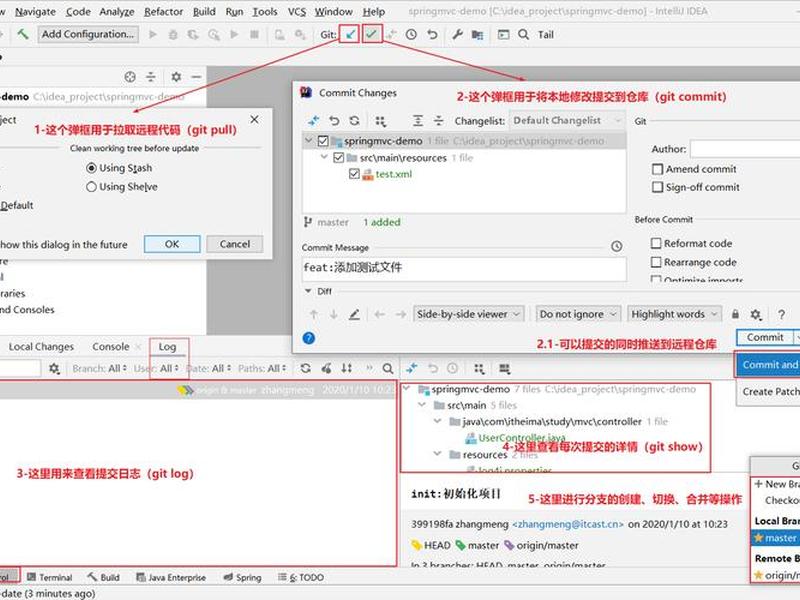The height and width of the screenshot is (600, 800).
Task: Enable the Reformat code checkbox
Action: pos(656,243)
